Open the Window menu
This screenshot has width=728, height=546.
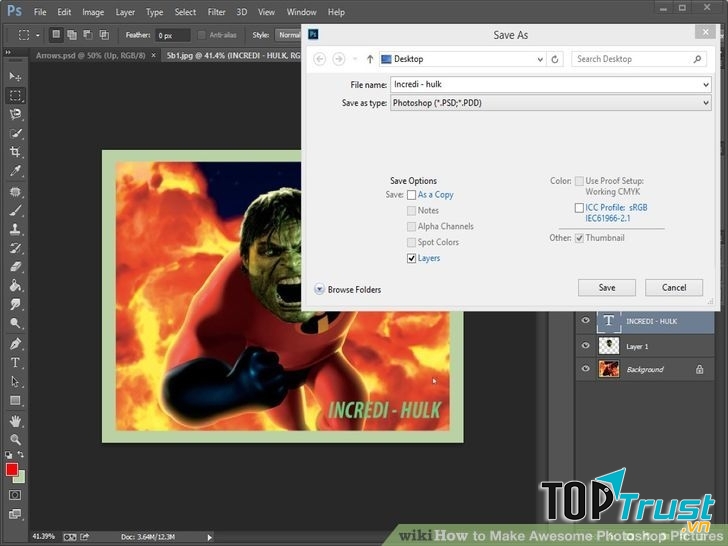[x=301, y=12]
